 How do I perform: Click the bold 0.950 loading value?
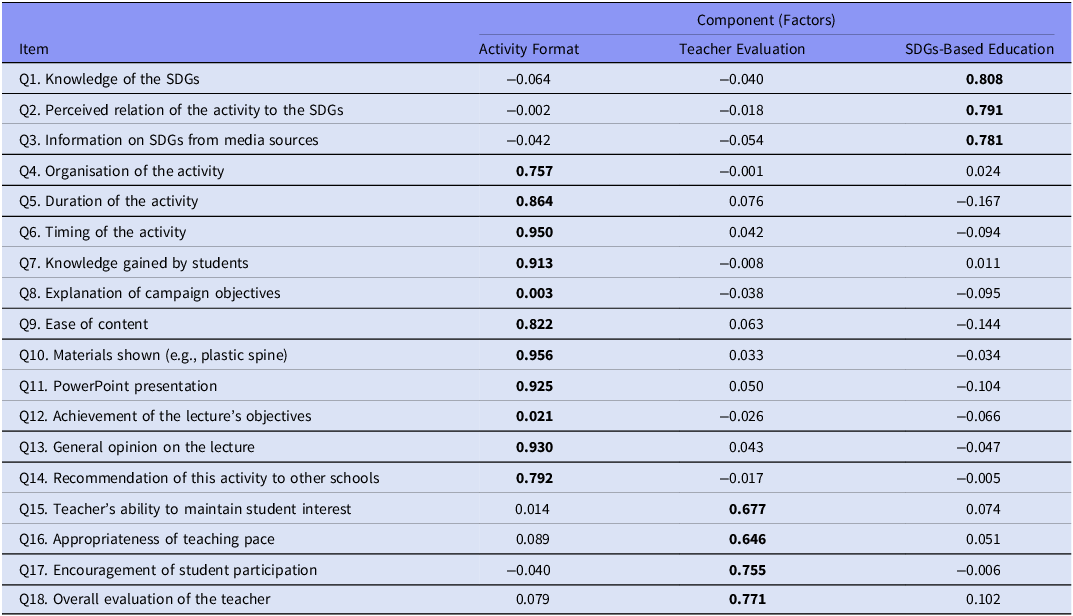click(534, 232)
